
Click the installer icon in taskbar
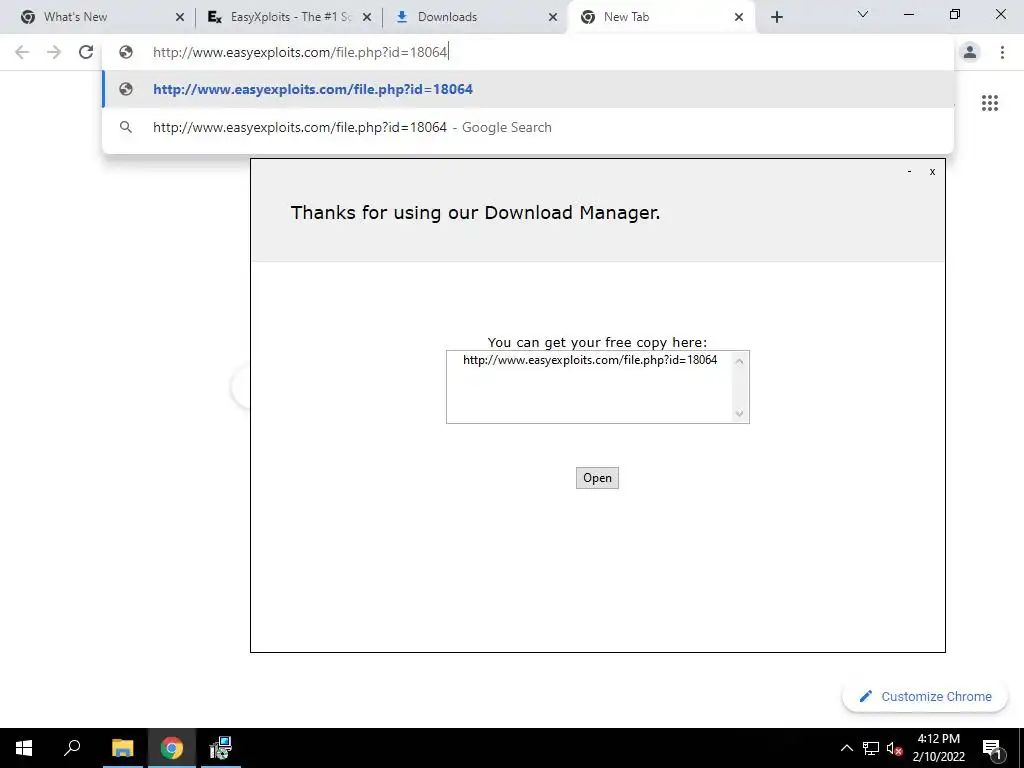click(x=221, y=748)
